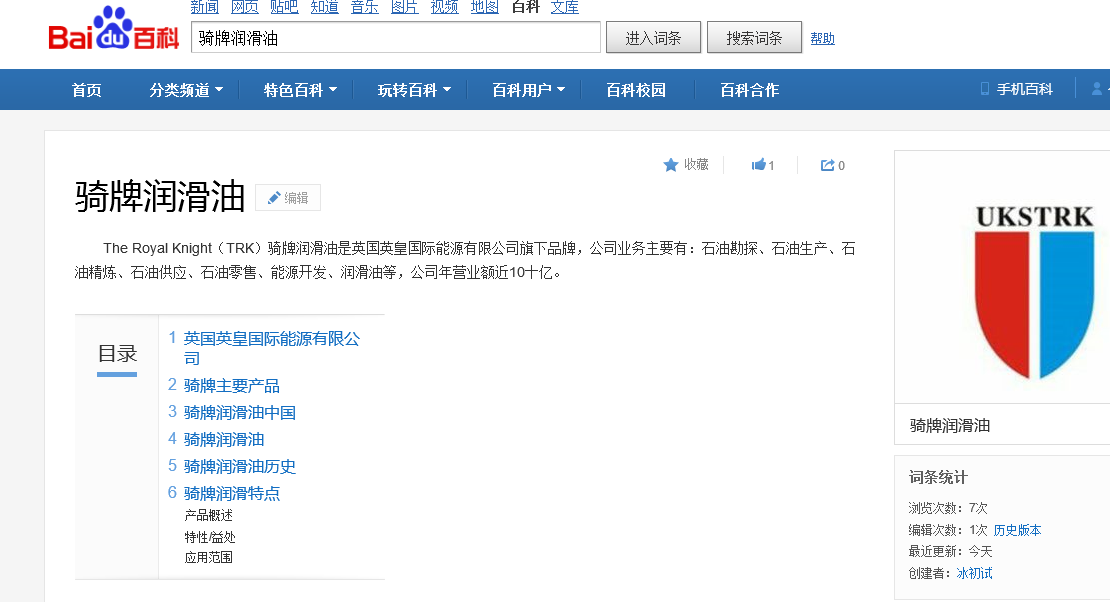Go to 首页 in the navigation bar
This screenshot has width=1110, height=602.
pos(86,90)
